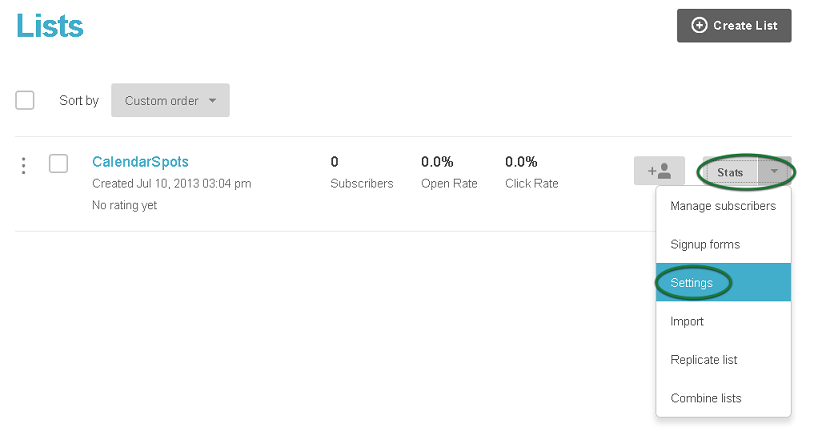814x432 pixels.
Task: Open the Custom order sort dropdown
Action: coord(170,100)
